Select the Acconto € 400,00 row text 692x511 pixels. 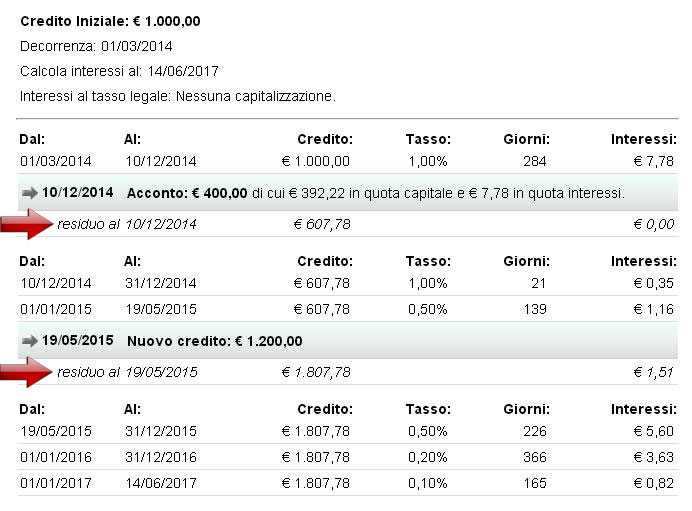(x=376, y=193)
